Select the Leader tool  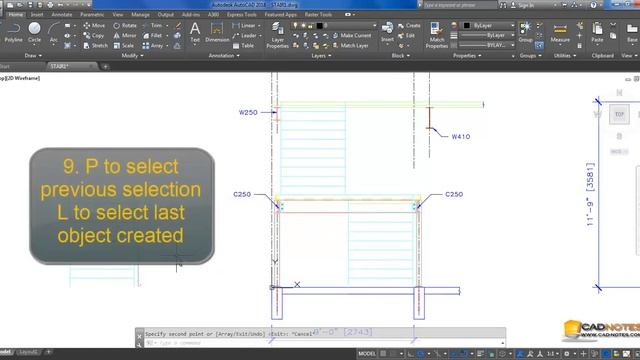click(x=245, y=36)
